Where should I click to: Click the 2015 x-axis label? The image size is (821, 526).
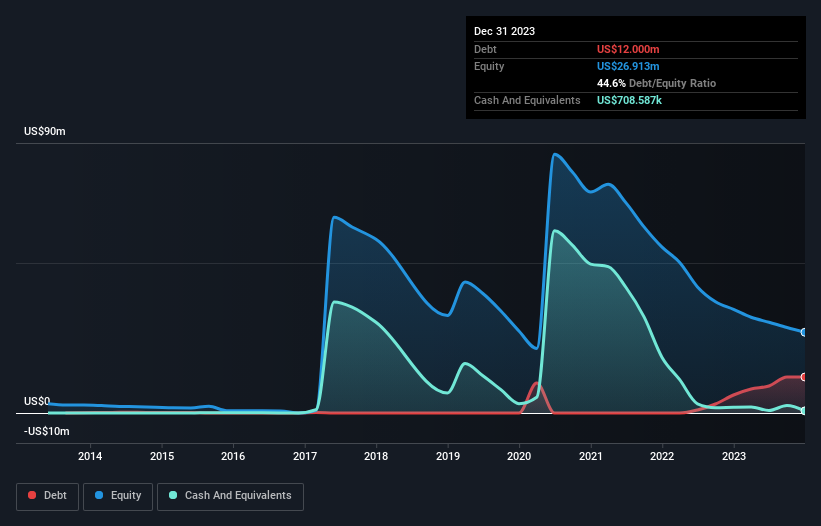pyautogui.click(x=162, y=456)
